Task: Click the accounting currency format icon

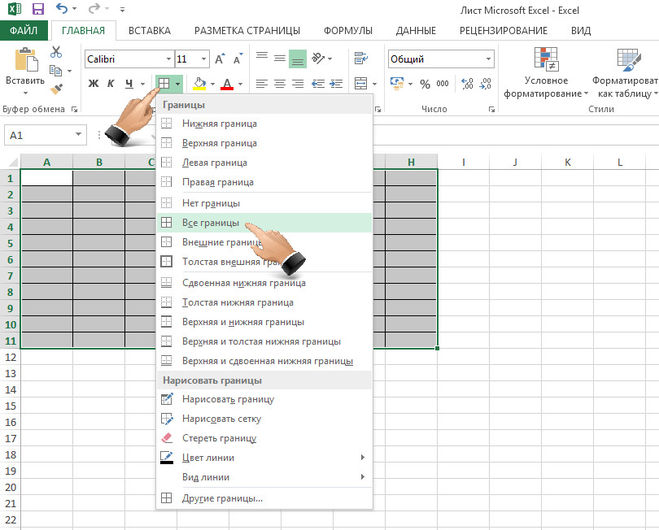Action: (396, 83)
